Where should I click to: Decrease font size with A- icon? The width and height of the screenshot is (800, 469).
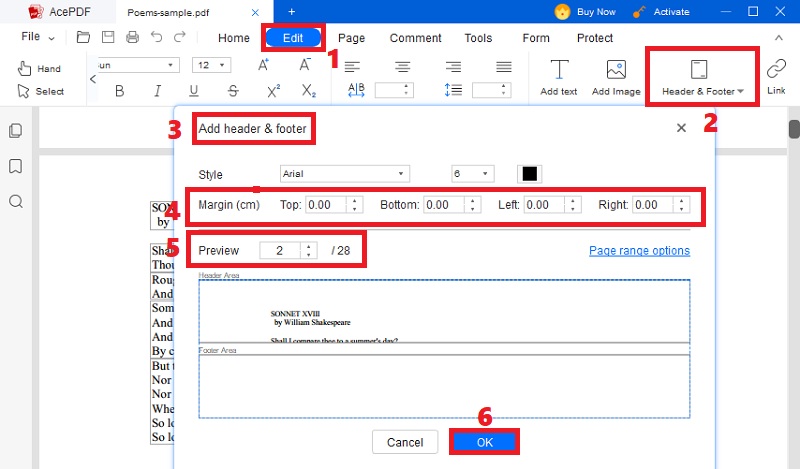305,65
